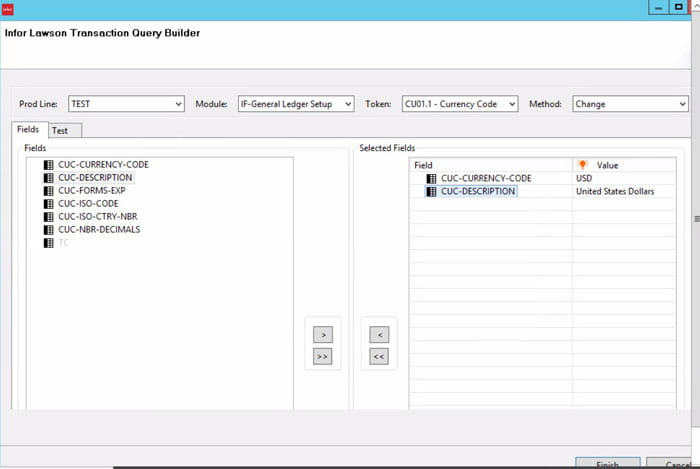The height and width of the screenshot is (469, 700).
Task: Open the Method dropdown showing Change
Action: [x=630, y=104]
